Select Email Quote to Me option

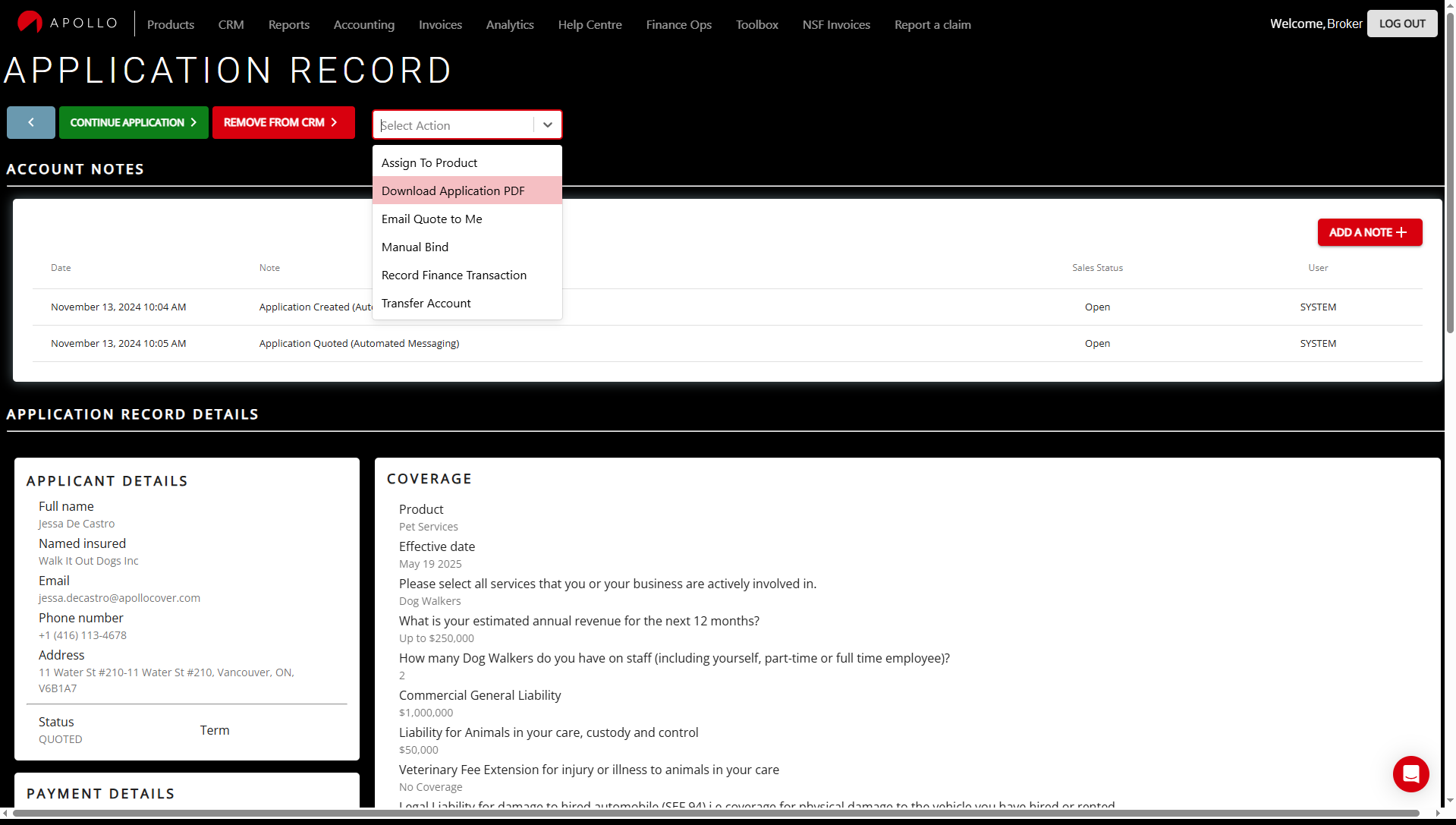(x=432, y=219)
